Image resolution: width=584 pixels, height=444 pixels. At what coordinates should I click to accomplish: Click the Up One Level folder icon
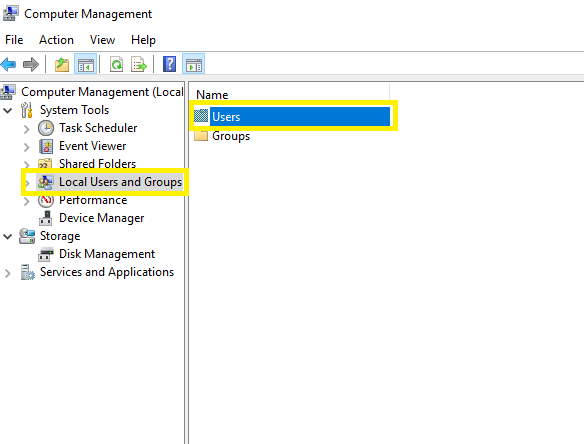[x=62, y=64]
